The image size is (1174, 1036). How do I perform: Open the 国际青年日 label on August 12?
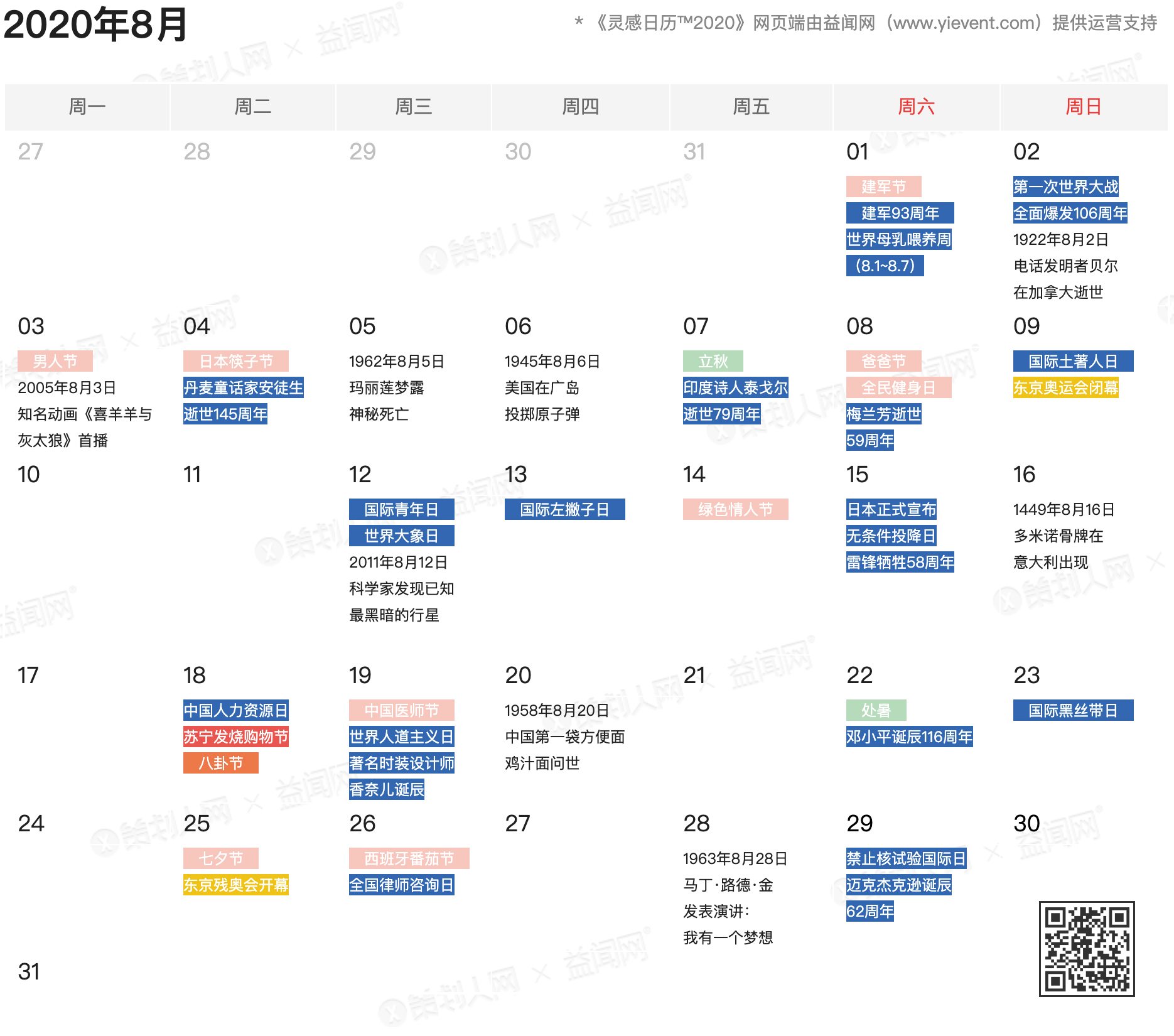(401, 509)
